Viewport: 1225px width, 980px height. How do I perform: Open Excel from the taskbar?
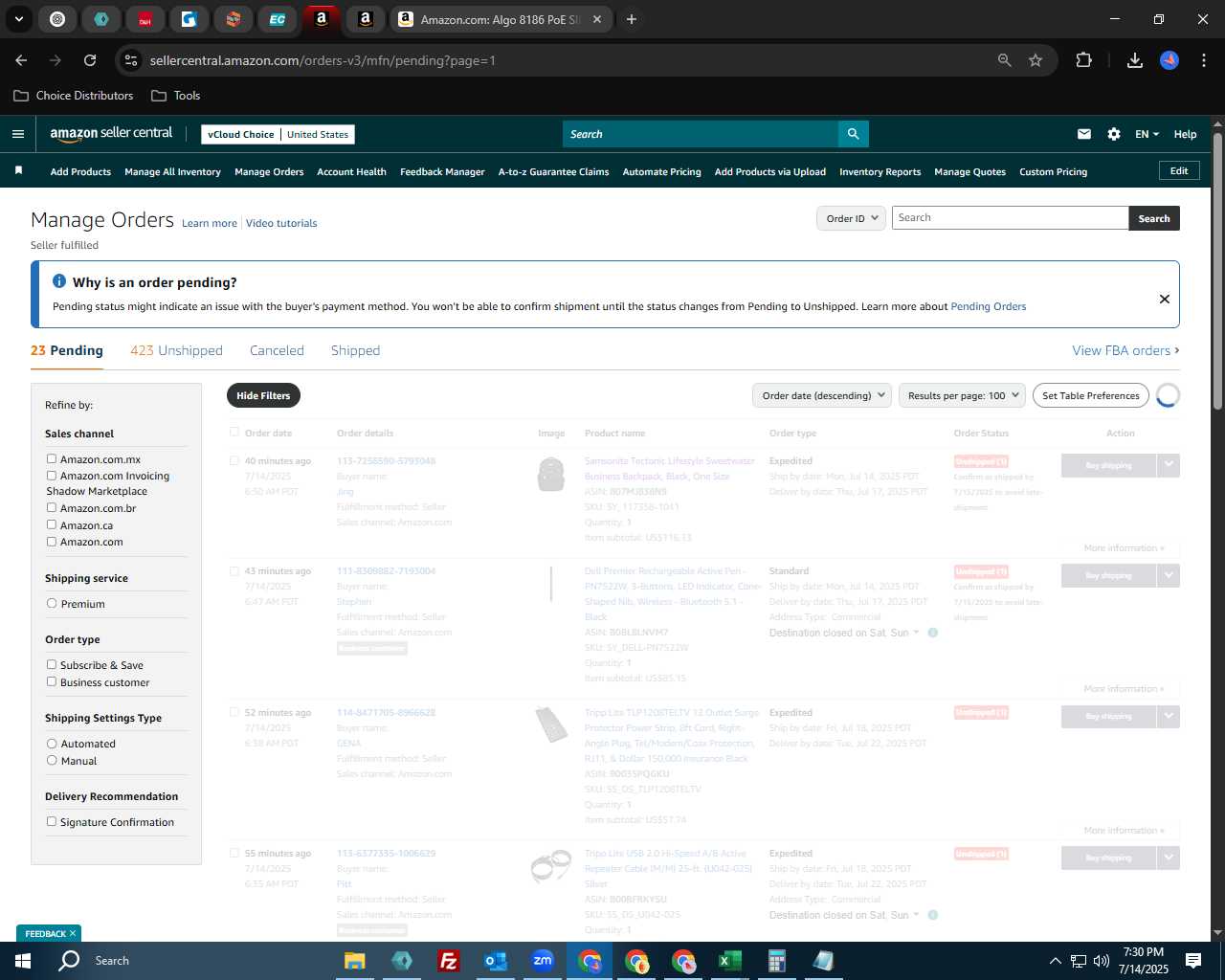coord(729,961)
